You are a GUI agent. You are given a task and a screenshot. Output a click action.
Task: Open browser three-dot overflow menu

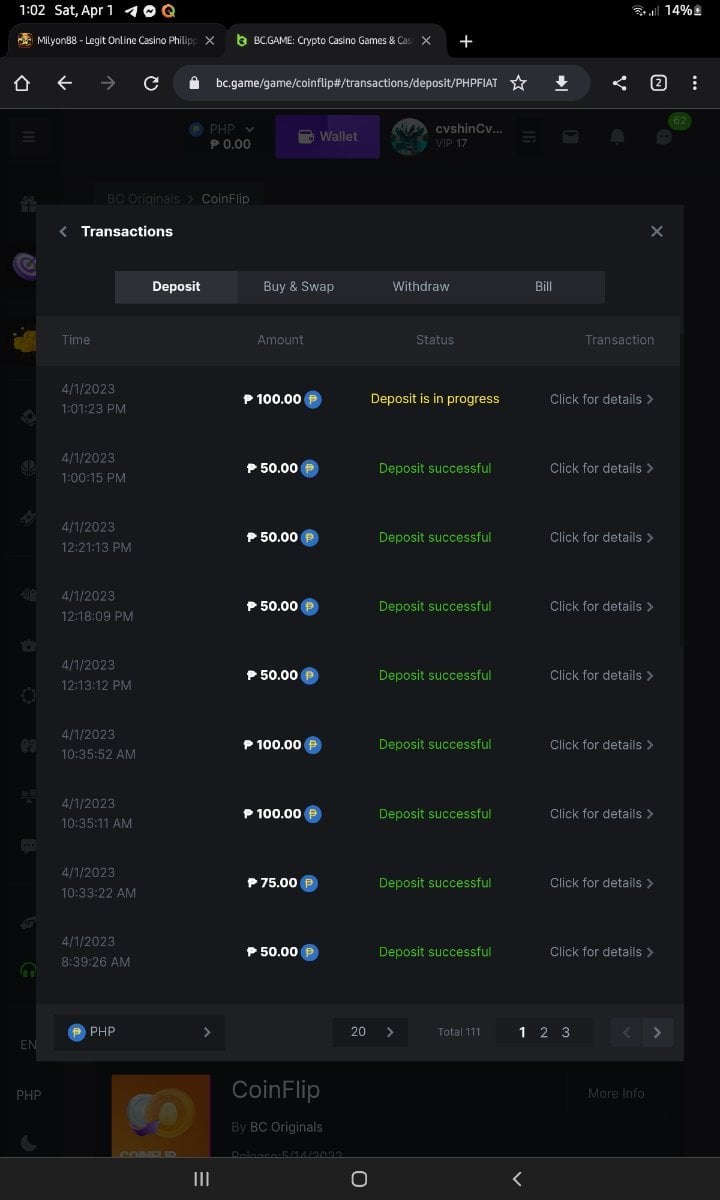pyautogui.click(x=694, y=84)
